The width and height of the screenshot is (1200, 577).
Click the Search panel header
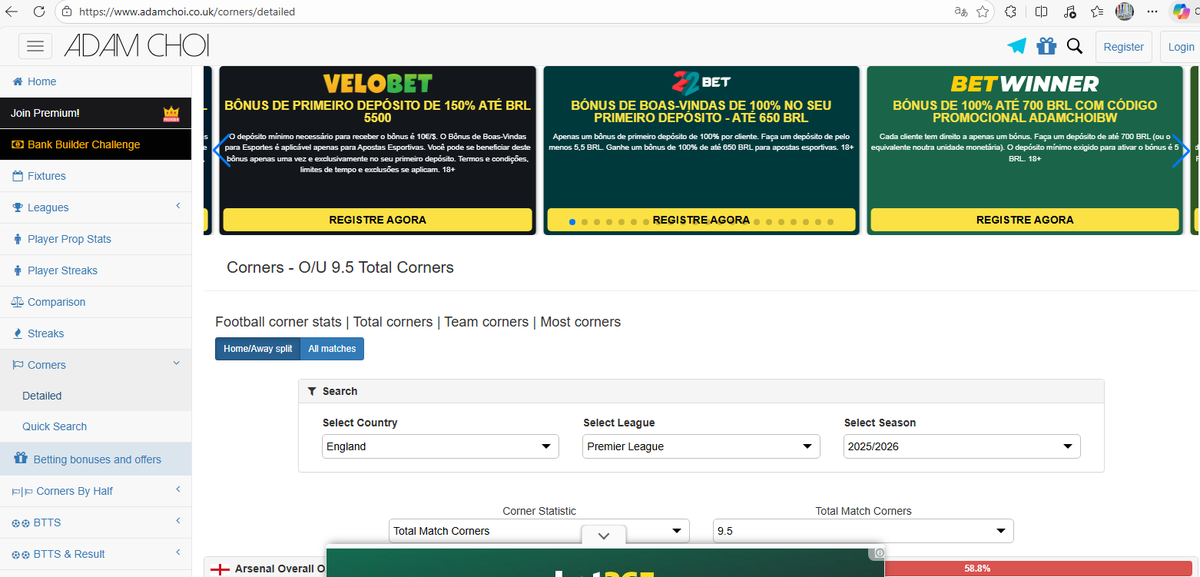701,391
